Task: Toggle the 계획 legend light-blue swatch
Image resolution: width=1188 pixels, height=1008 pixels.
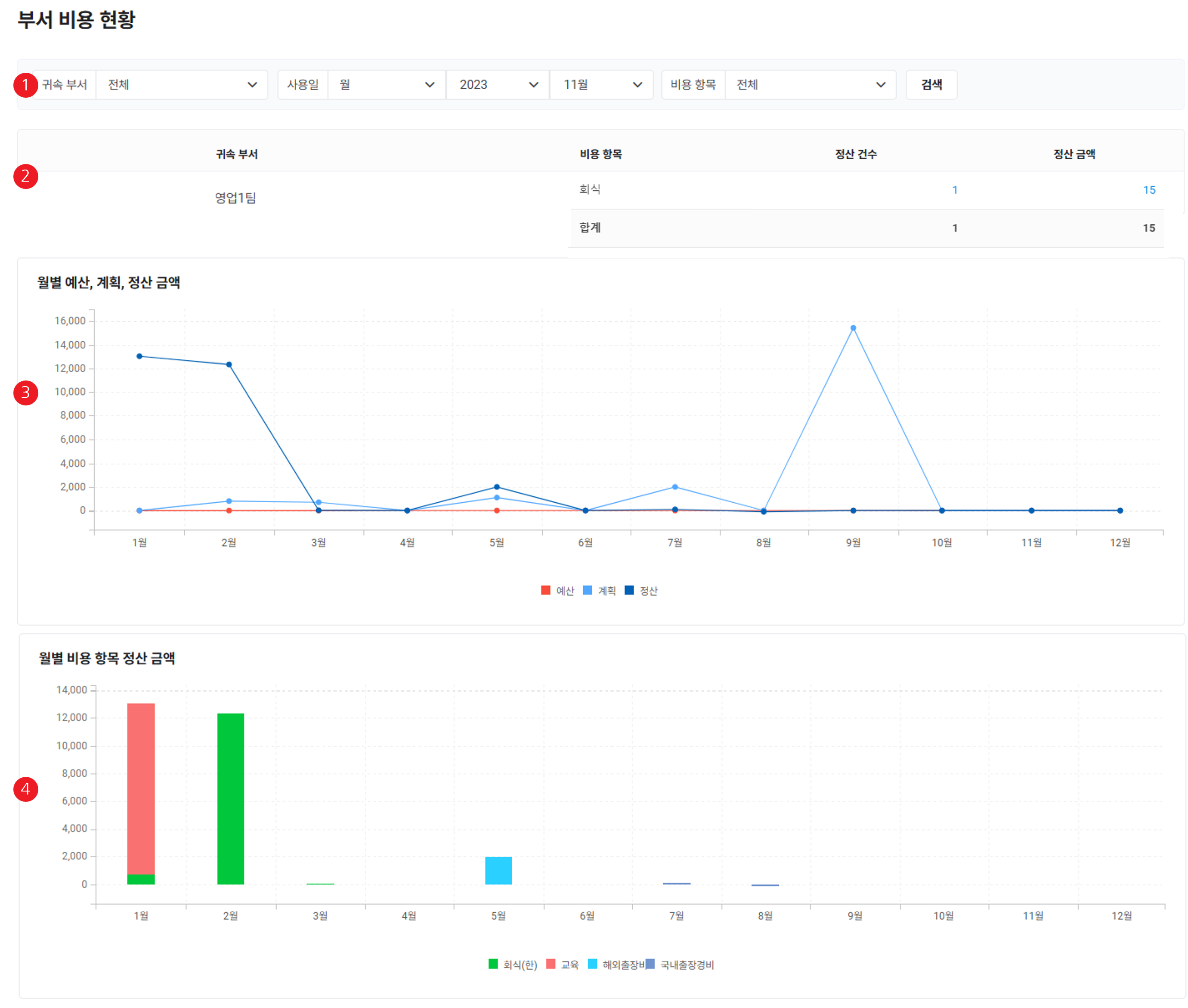Action: pos(588,590)
